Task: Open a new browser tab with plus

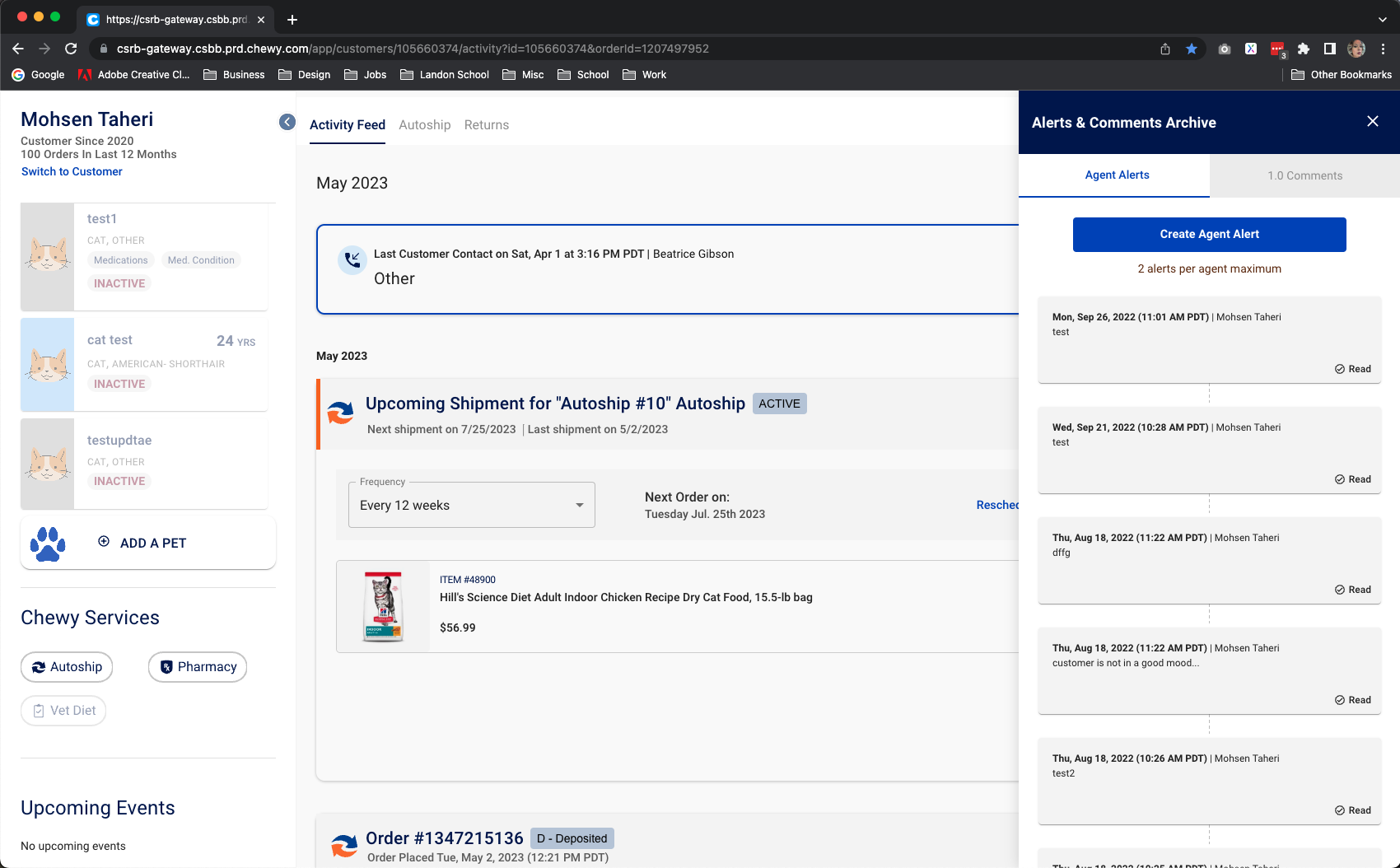Action: click(292, 20)
